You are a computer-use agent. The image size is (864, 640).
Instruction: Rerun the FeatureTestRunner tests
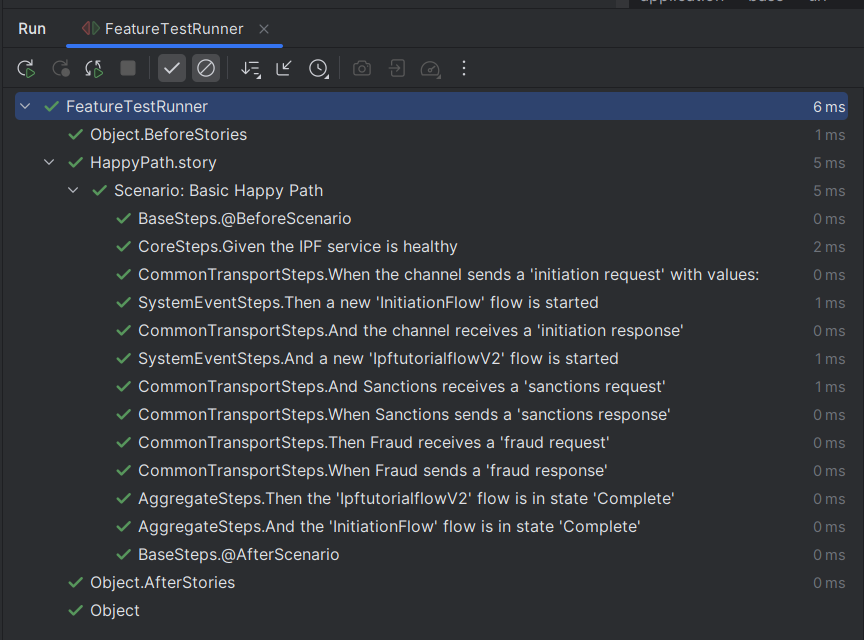click(x=25, y=68)
